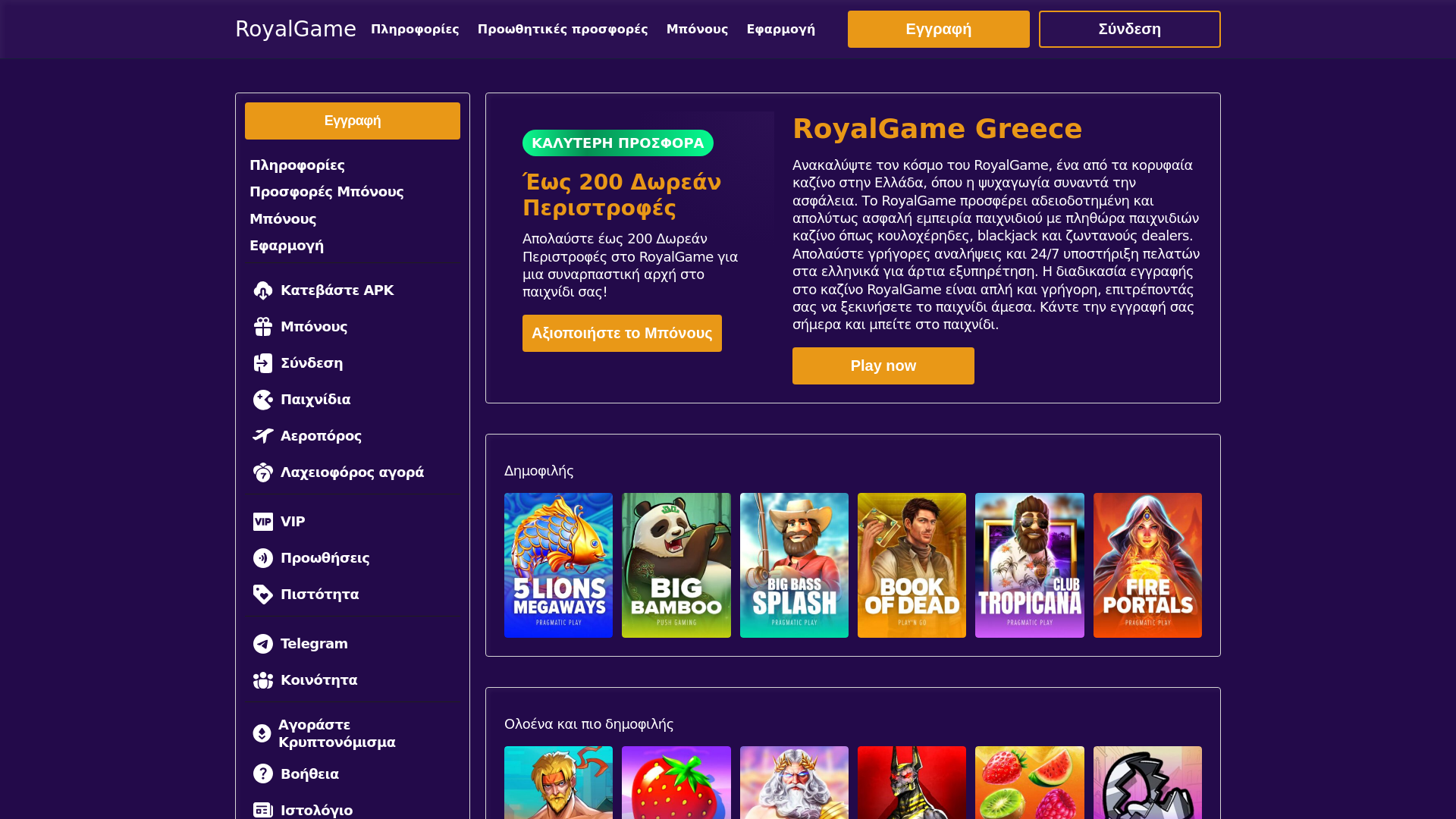Viewport: 1456px width, 819px height.
Task: Click the VIP badge icon
Action: (263, 522)
